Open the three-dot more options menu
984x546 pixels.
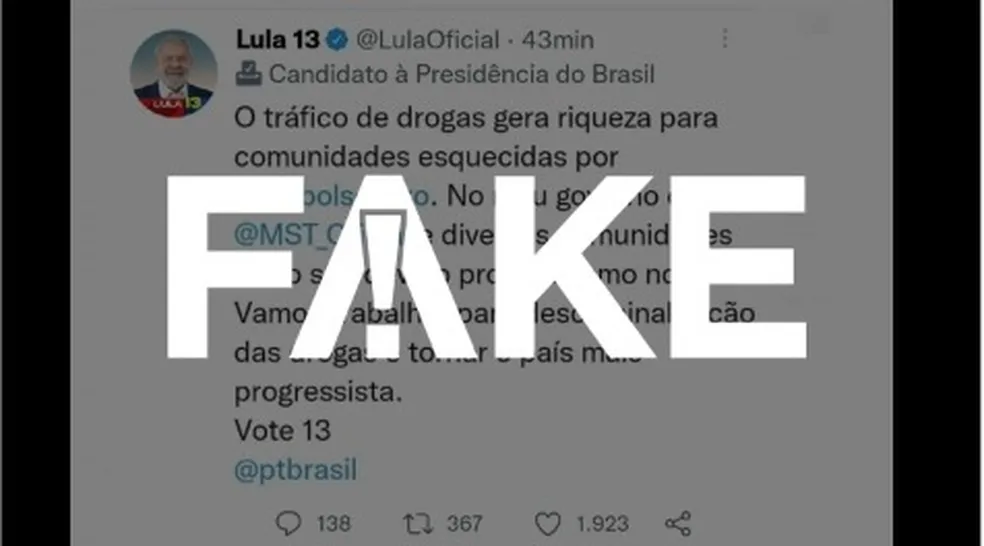(725, 39)
